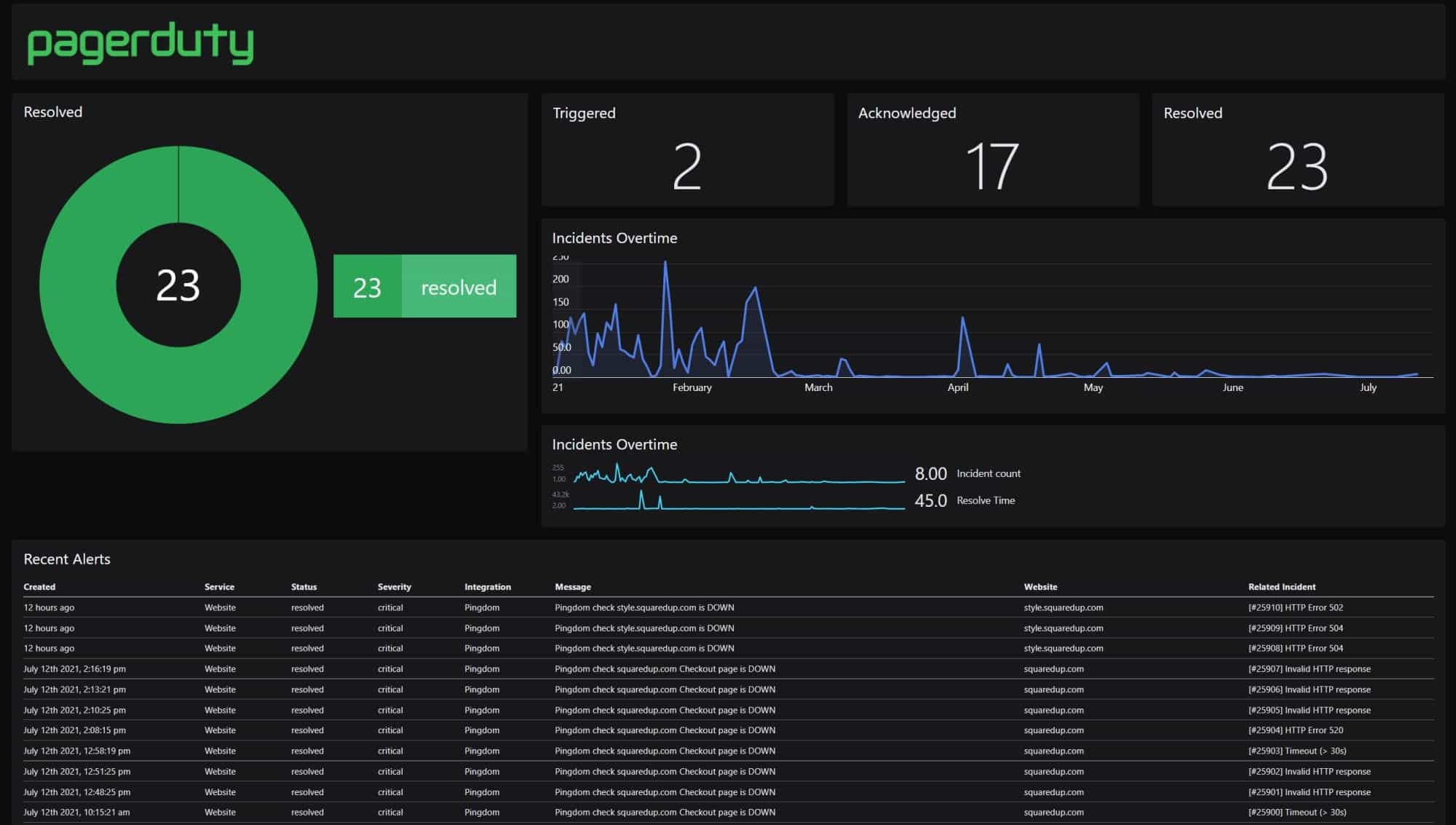Click the Triggered count tile showing 2
The height and width of the screenshot is (825, 1456).
point(687,149)
